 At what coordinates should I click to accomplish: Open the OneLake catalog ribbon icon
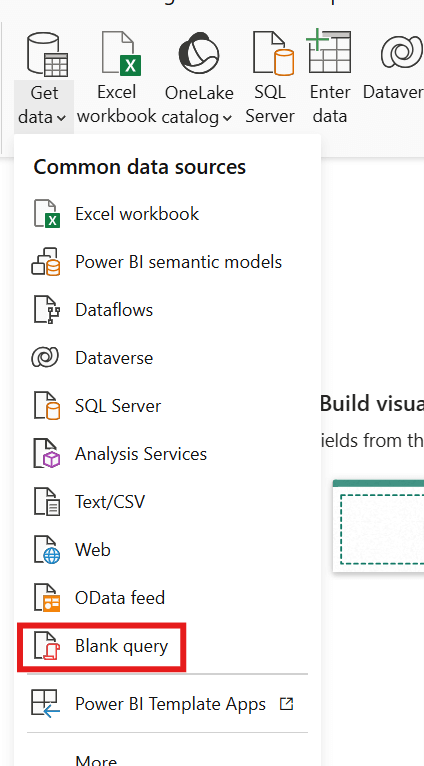[x=199, y=53]
